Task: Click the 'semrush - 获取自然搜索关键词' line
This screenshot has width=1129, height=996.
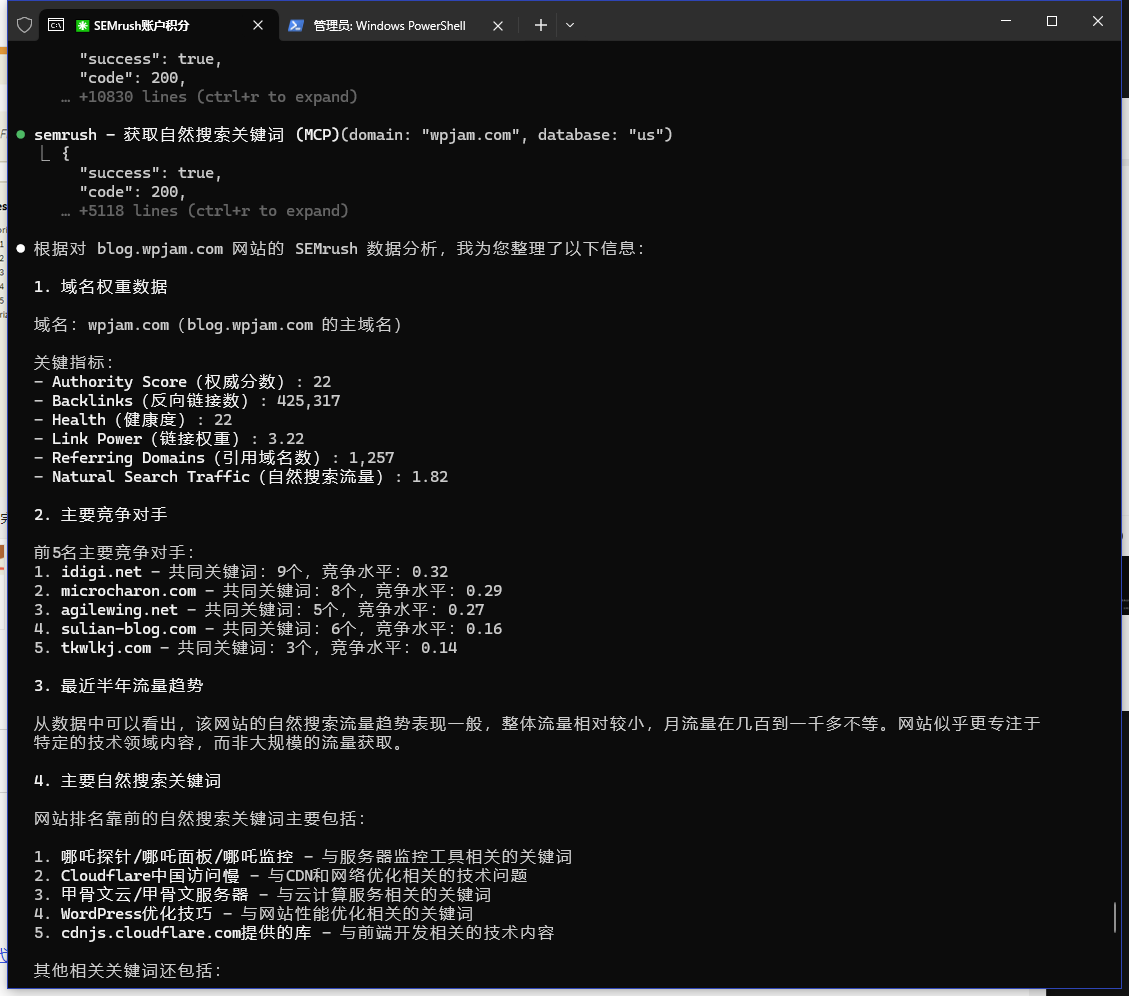Action: click(x=353, y=135)
